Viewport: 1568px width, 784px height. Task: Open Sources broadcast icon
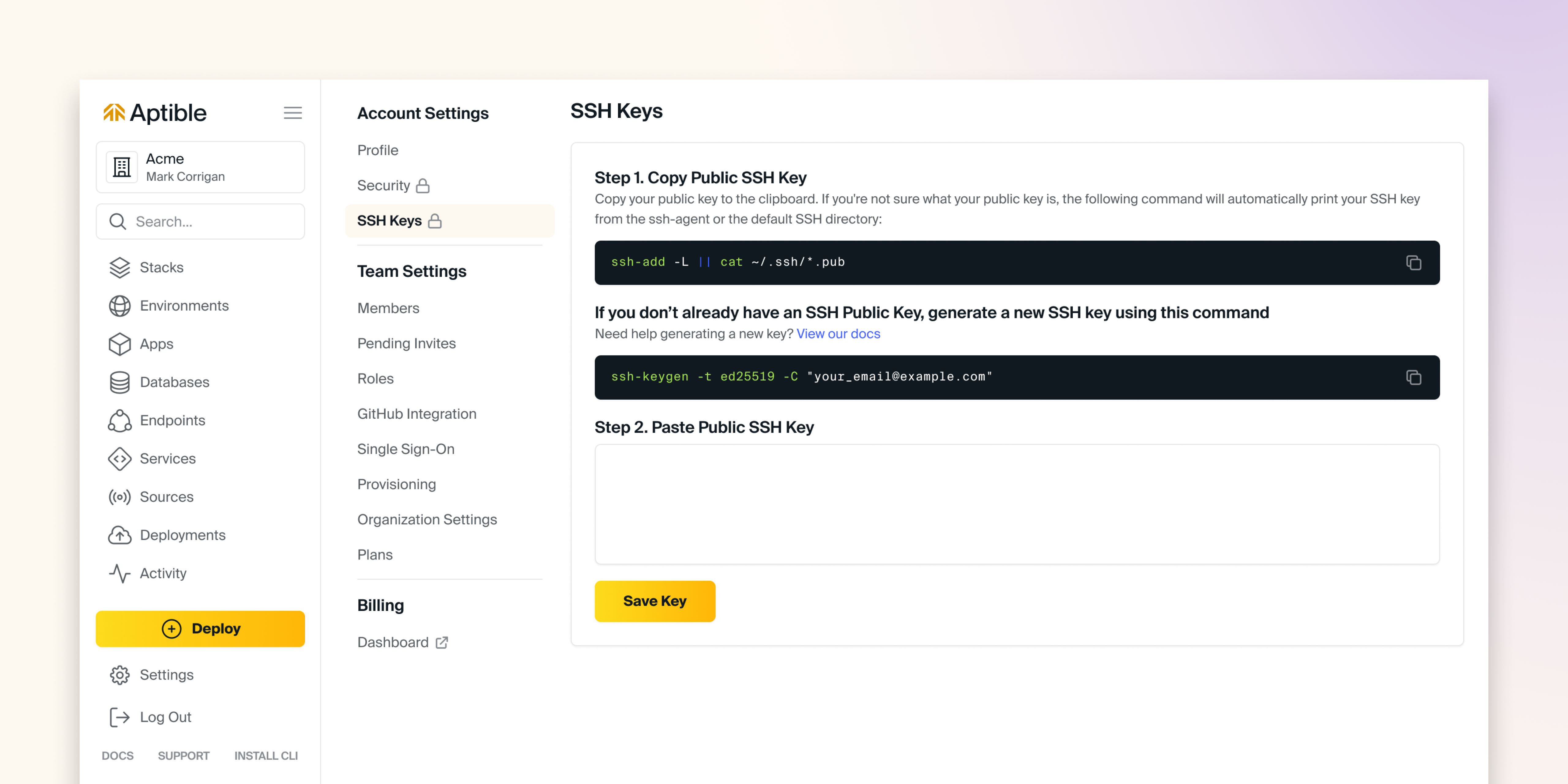(x=119, y=497)
